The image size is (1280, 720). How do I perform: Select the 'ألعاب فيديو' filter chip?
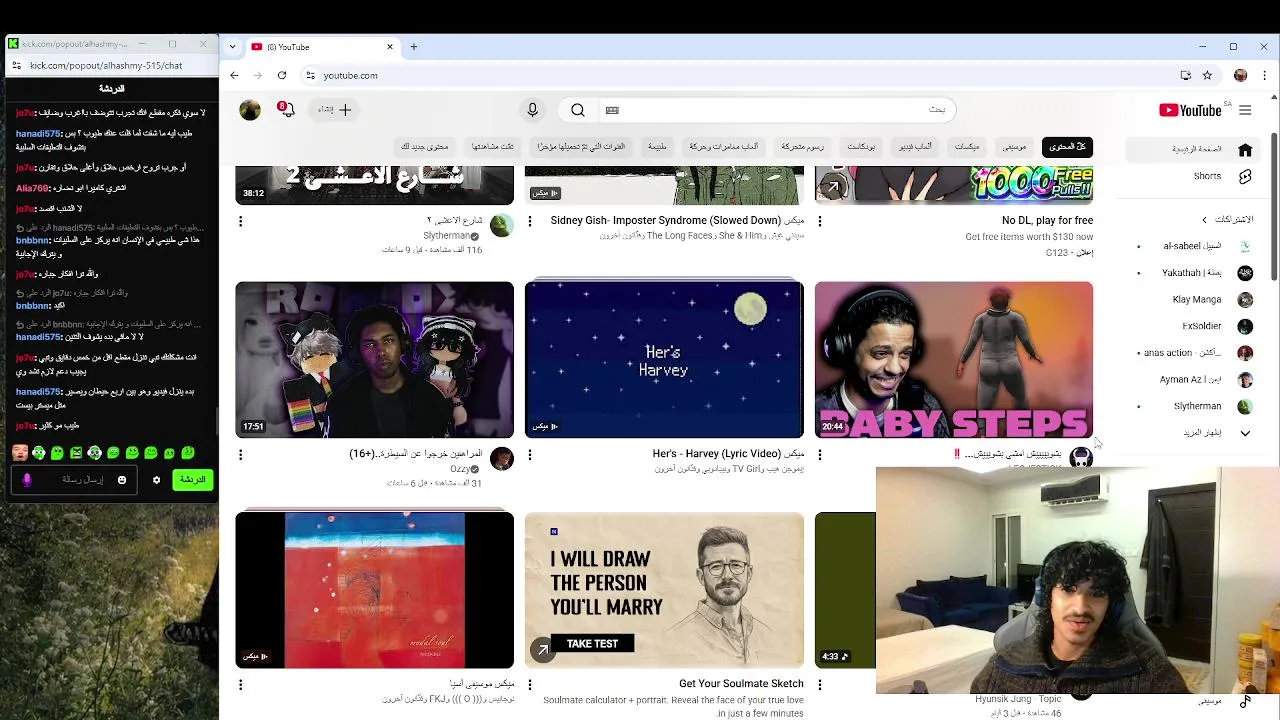click(x=915, y=147)
